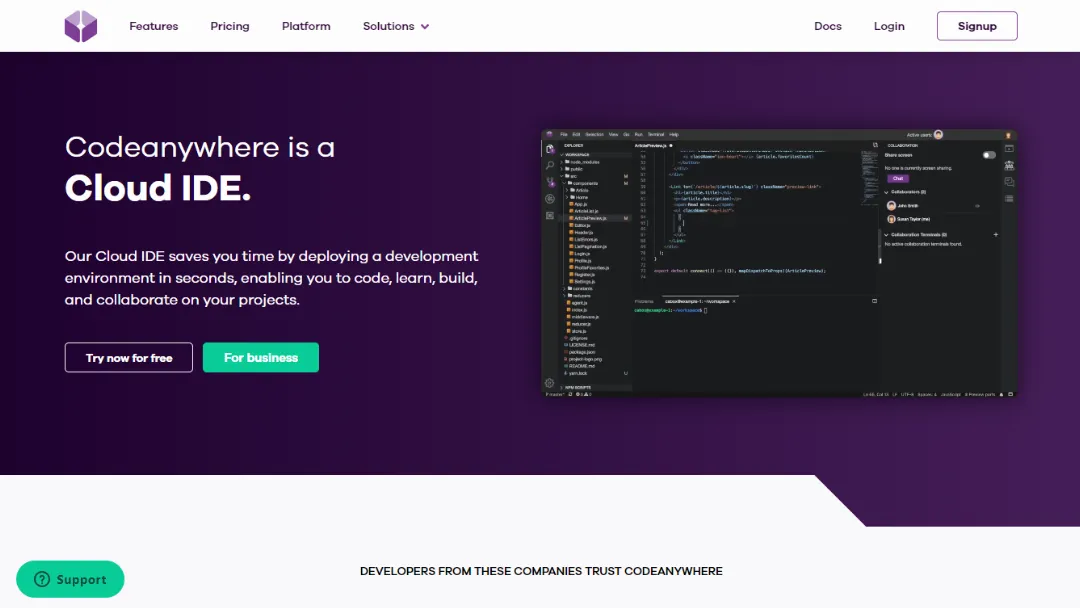This screenshot has height=608, width=1080.
Task: Click the active user avatar in the title bar
Action: click(937, 134)
